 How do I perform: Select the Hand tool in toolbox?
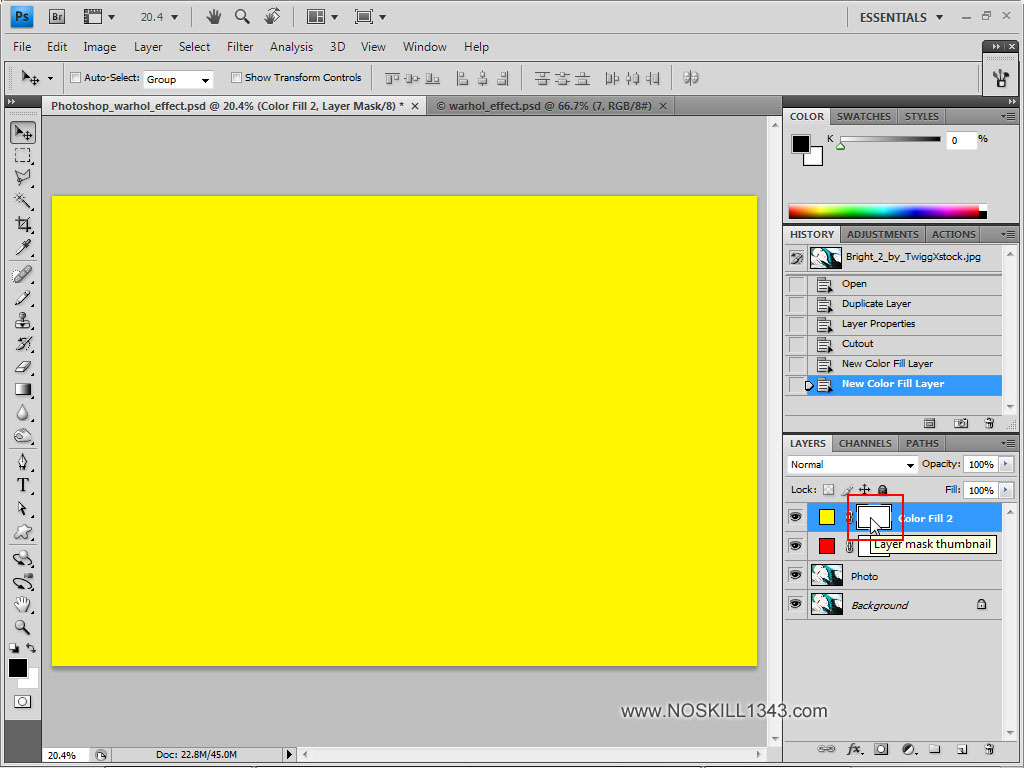[x=23, y=604]
